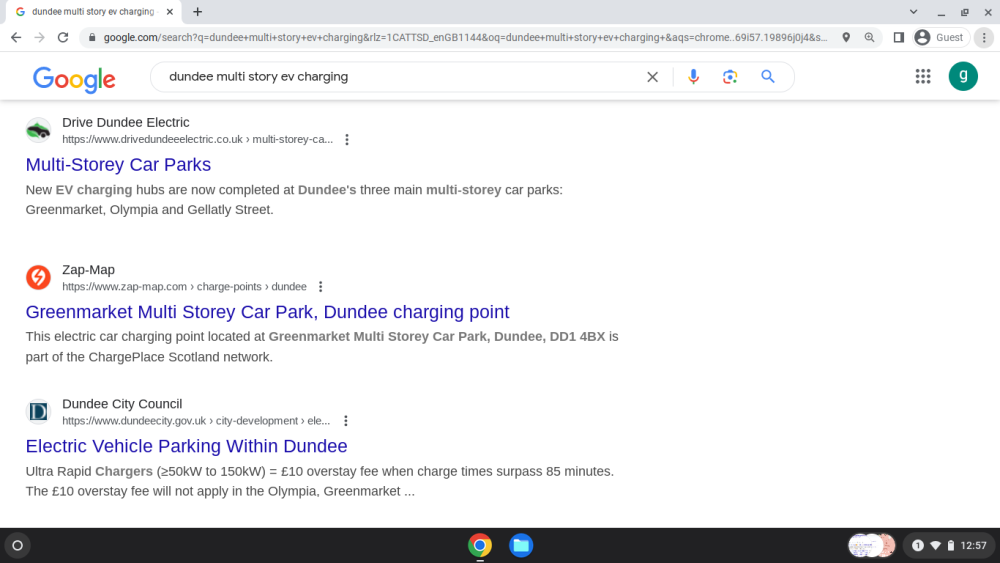The width and height of the screenshot is (1000, 563).
Task: Open Greenmarket Multi Storey Car Park result
Action: (267, 312)
